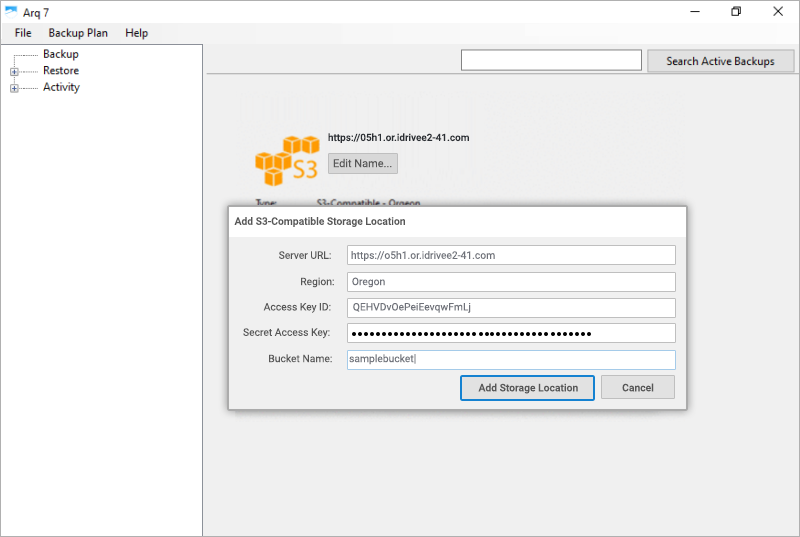The width and height of the screenshot is (800, 537).
Task: Focus the Bucket Name field
Action: click(511, 360)
